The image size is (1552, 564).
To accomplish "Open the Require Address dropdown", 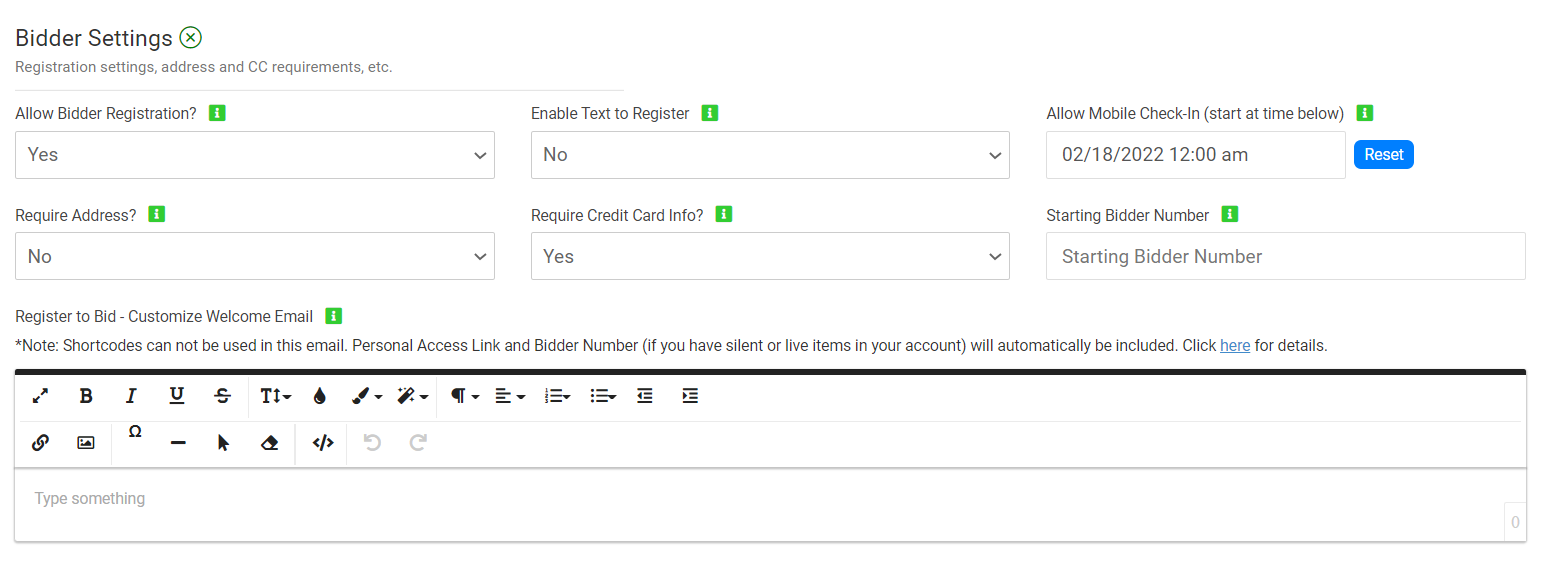I will [x=255, y=256].
